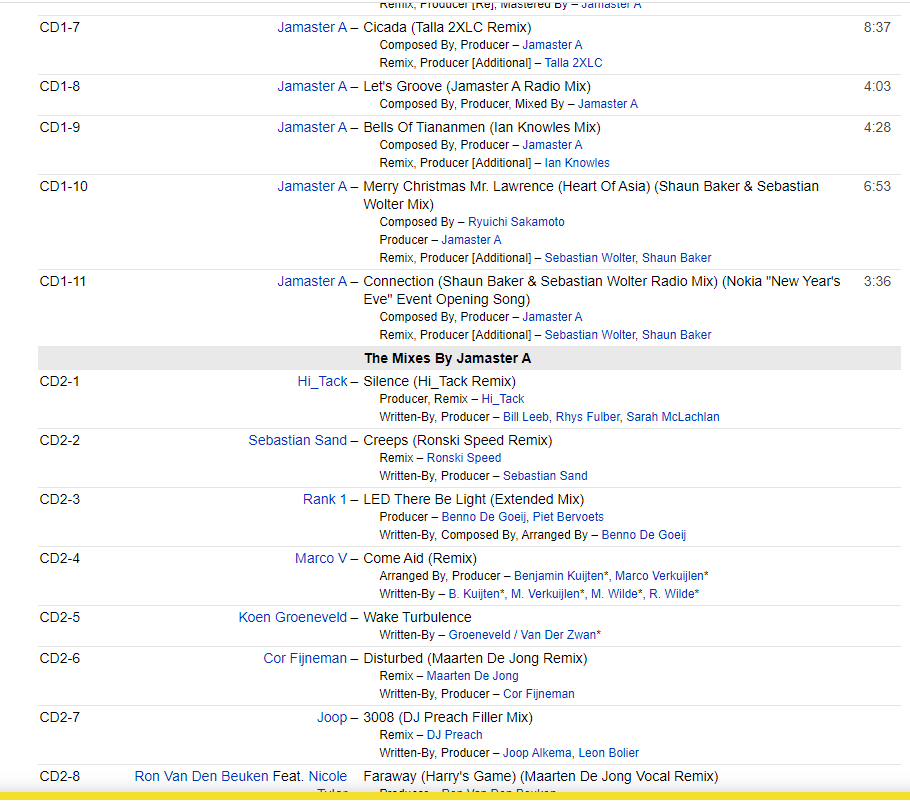This screenshot has height=805, width=910.
Task: Click Benno De Goeij producer credit link
Action: (x=483, y=517)
